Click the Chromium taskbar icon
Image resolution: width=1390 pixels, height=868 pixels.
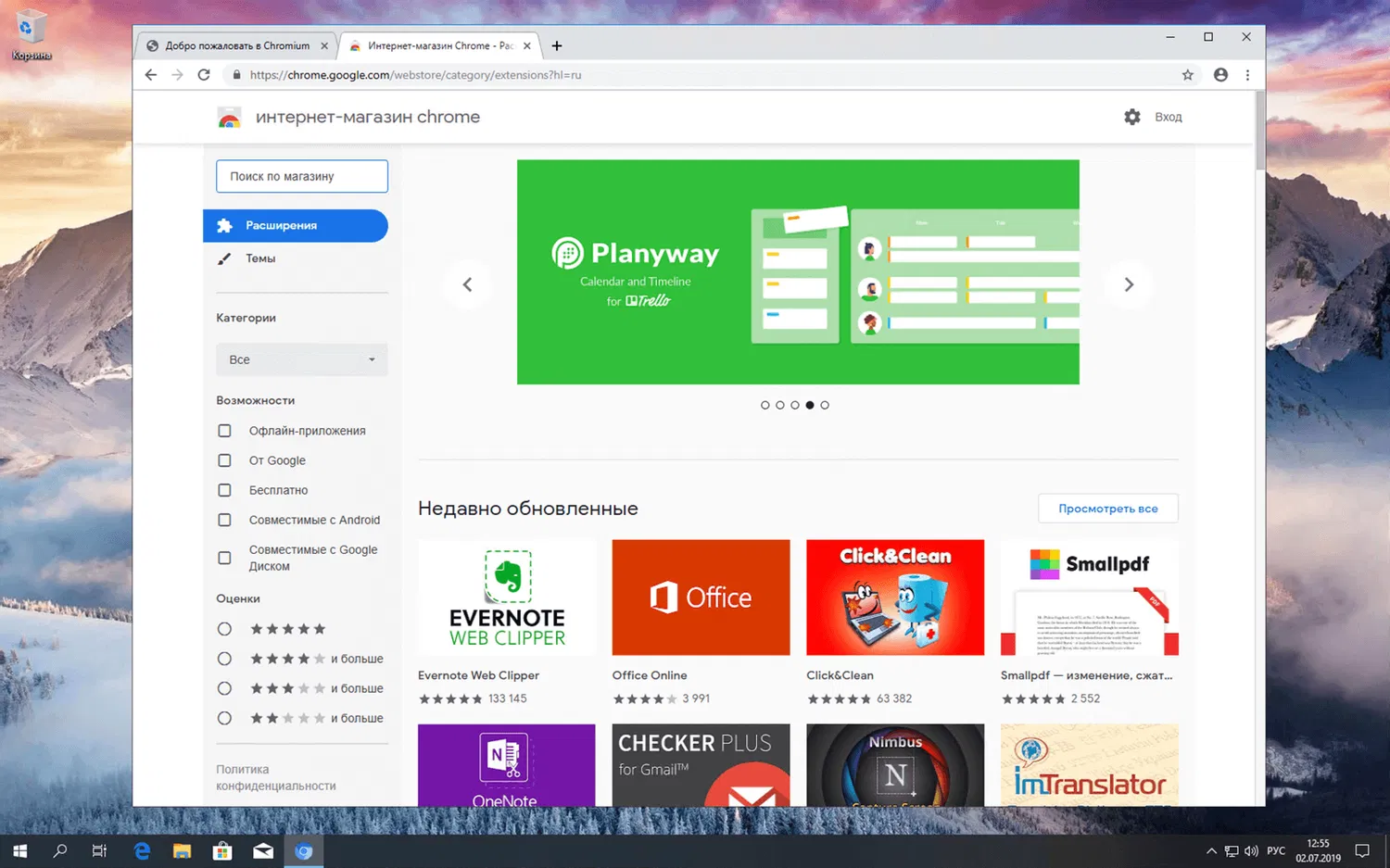[304, 850]
